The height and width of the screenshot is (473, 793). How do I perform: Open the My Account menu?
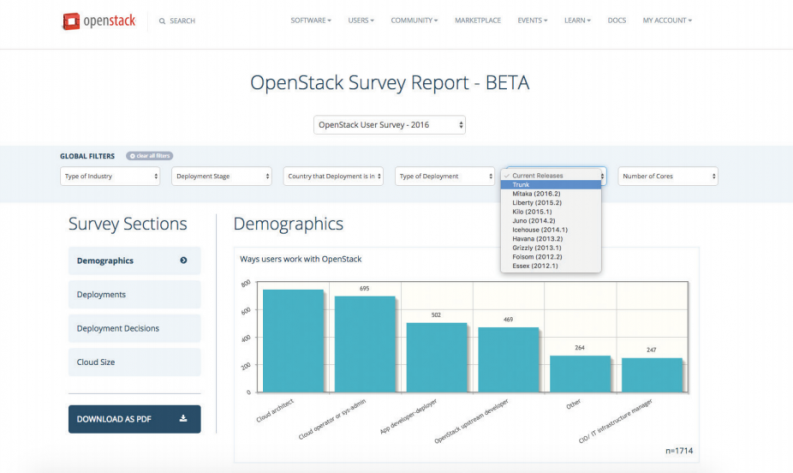(x=667, y=20)
